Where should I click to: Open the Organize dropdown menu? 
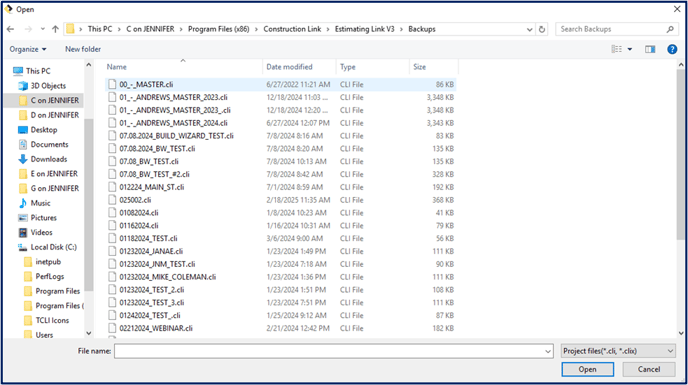coord(28,49)
